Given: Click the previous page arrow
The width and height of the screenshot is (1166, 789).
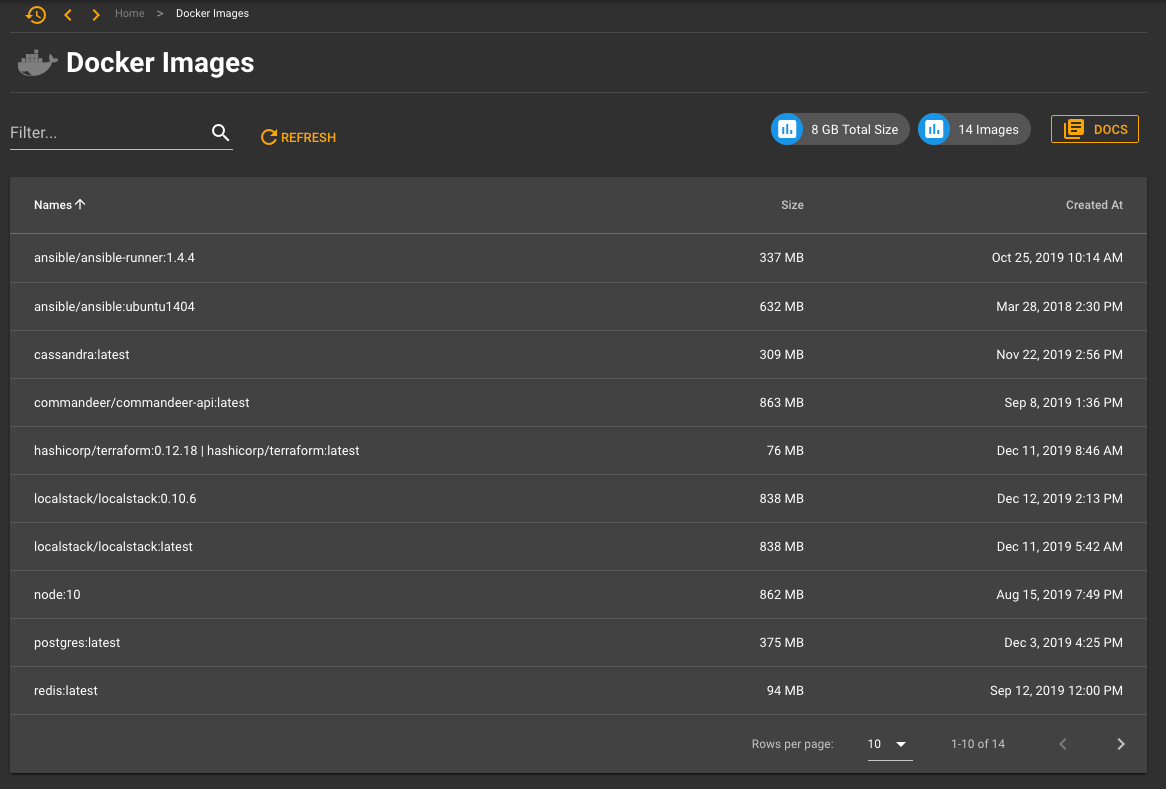Looking at the screenshot, I should point(1063,744).
